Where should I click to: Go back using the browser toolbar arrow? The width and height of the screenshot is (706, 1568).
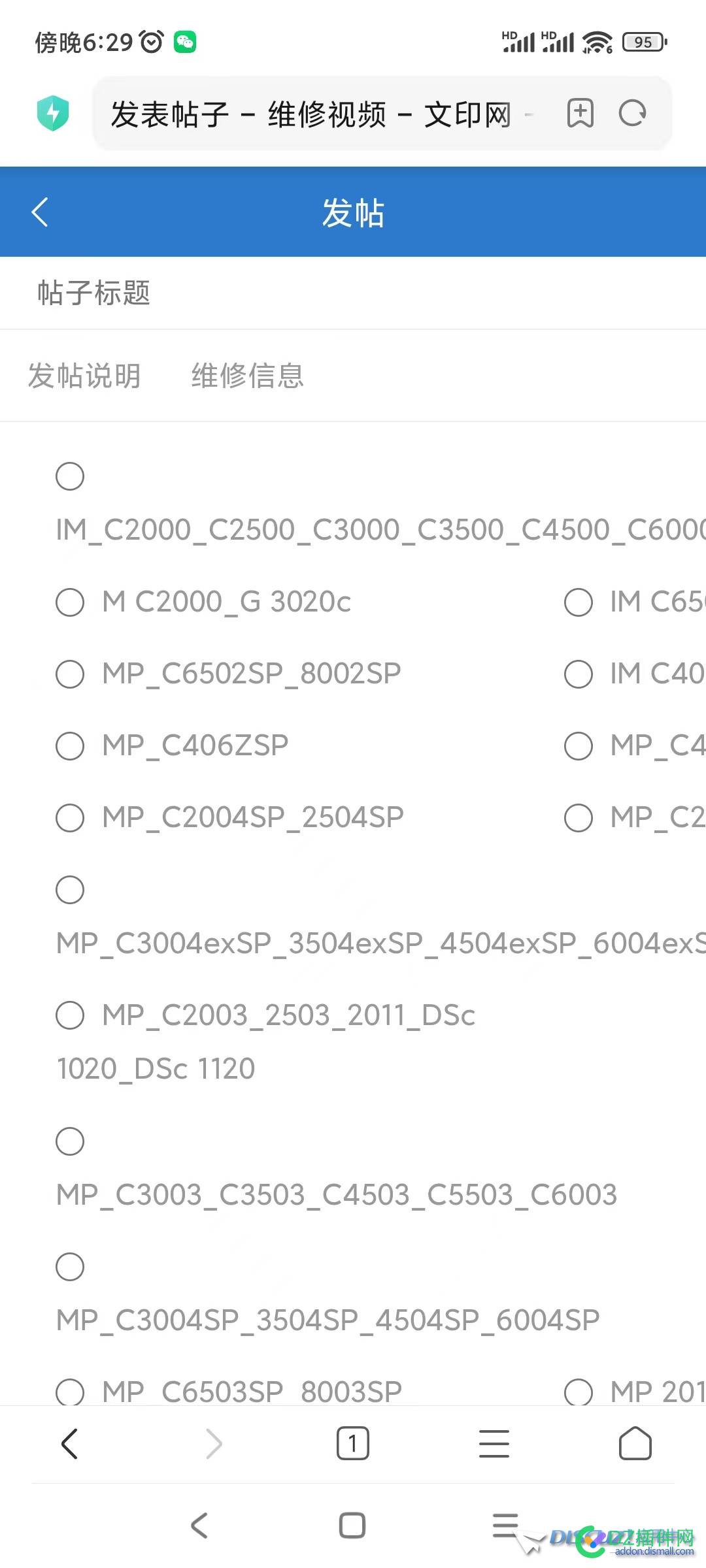pyautogui.click(x=70, y=1443)
